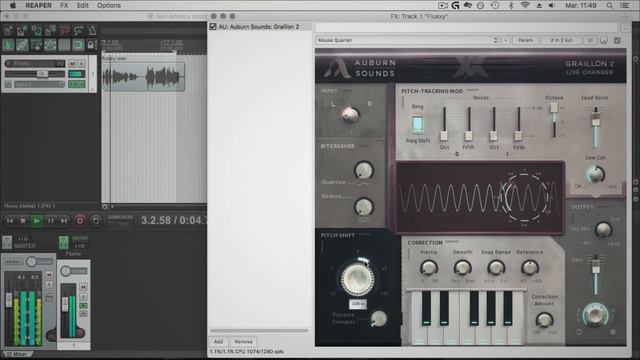This screenshot has width=640, height=360.
Task: Click the Input L/R pan knob
Action: click(x=350, y=114)
